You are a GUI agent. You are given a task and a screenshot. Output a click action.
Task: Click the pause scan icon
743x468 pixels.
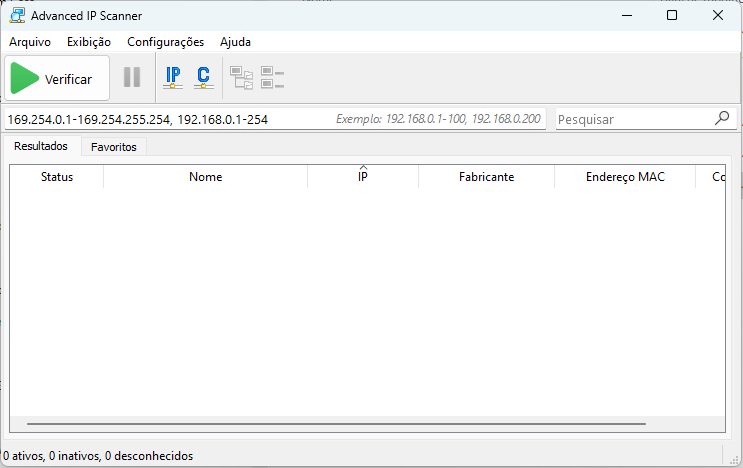(132, 77)
